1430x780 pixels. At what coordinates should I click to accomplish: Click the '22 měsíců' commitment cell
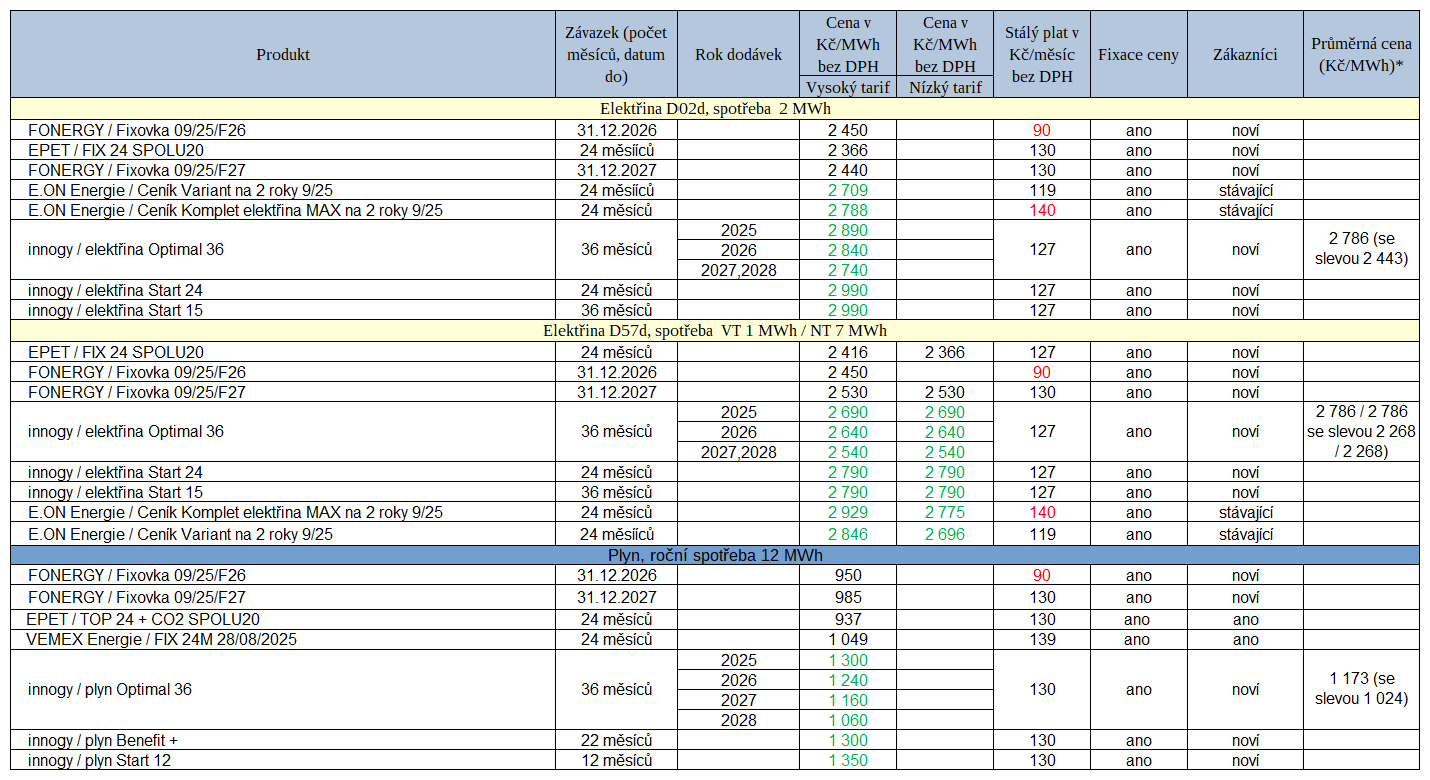(x=616, y=740)
